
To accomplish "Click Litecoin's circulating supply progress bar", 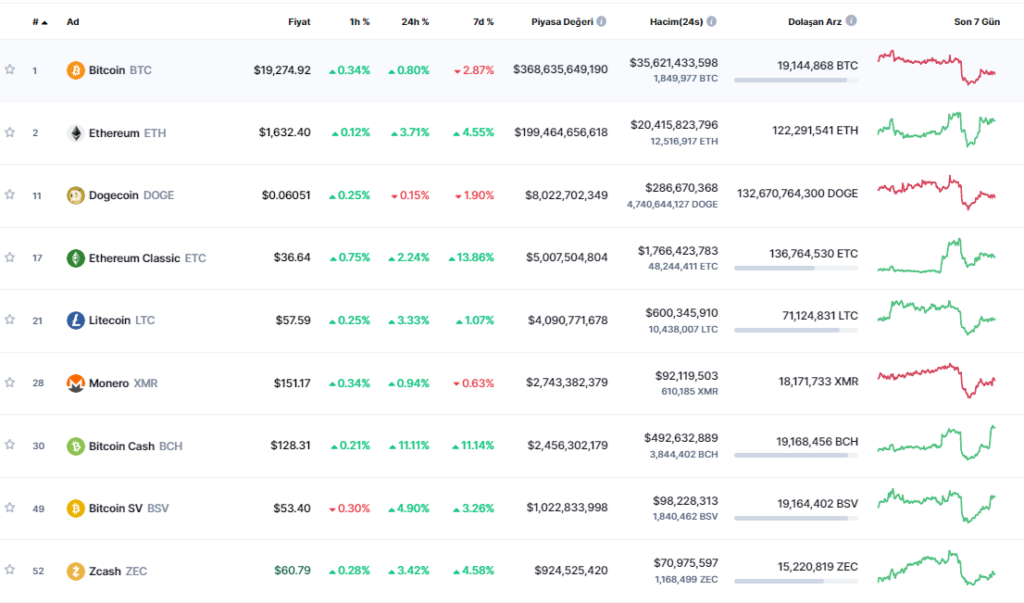I will coord(796,331).
